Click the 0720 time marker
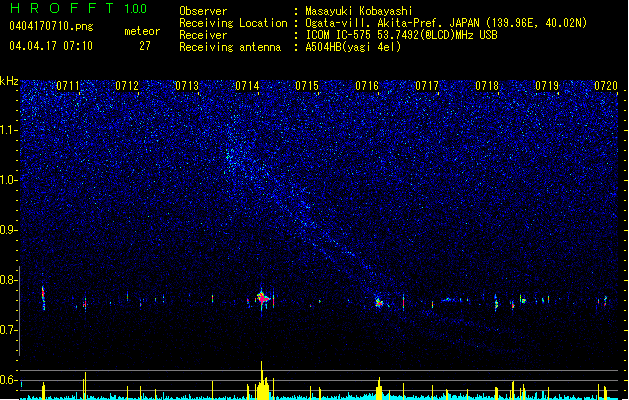 [x=606, y=86]
